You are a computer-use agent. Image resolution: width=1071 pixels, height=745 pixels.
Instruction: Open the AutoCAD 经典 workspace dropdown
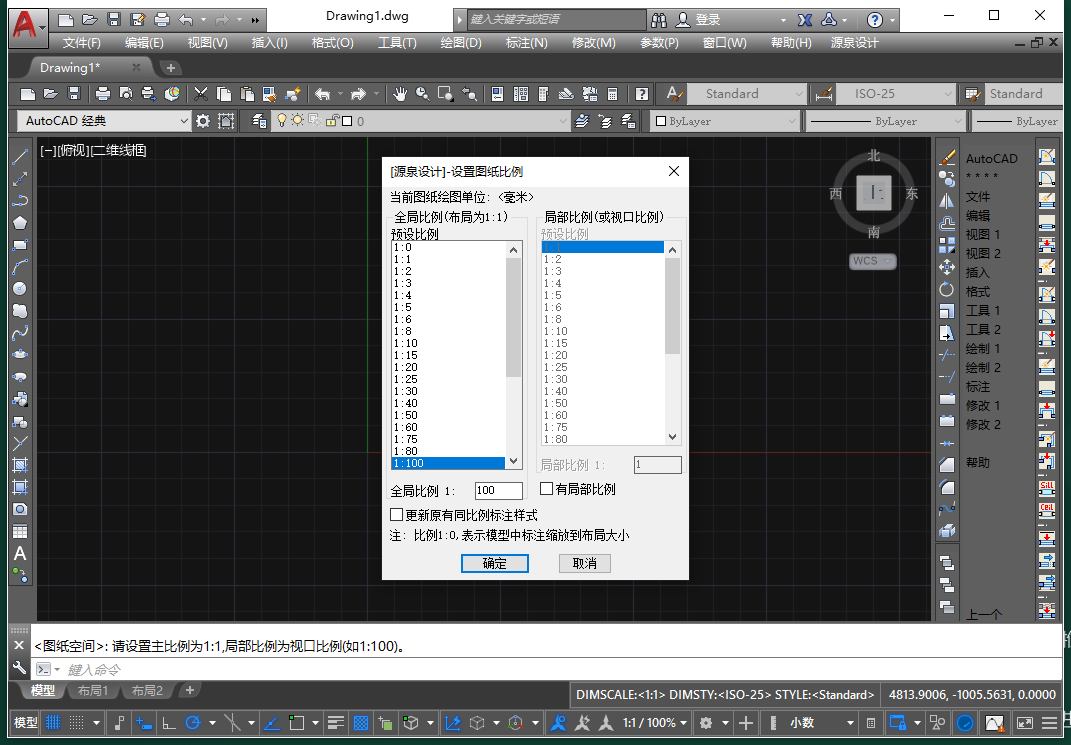104,121
